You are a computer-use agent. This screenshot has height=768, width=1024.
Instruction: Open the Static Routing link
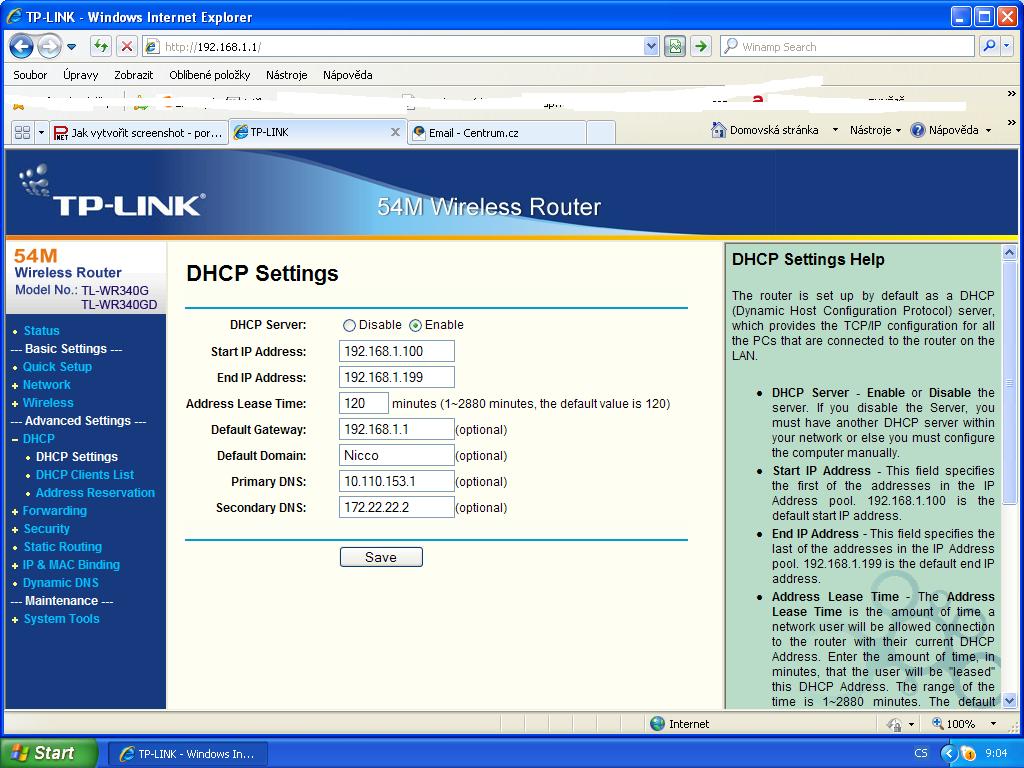63,547
